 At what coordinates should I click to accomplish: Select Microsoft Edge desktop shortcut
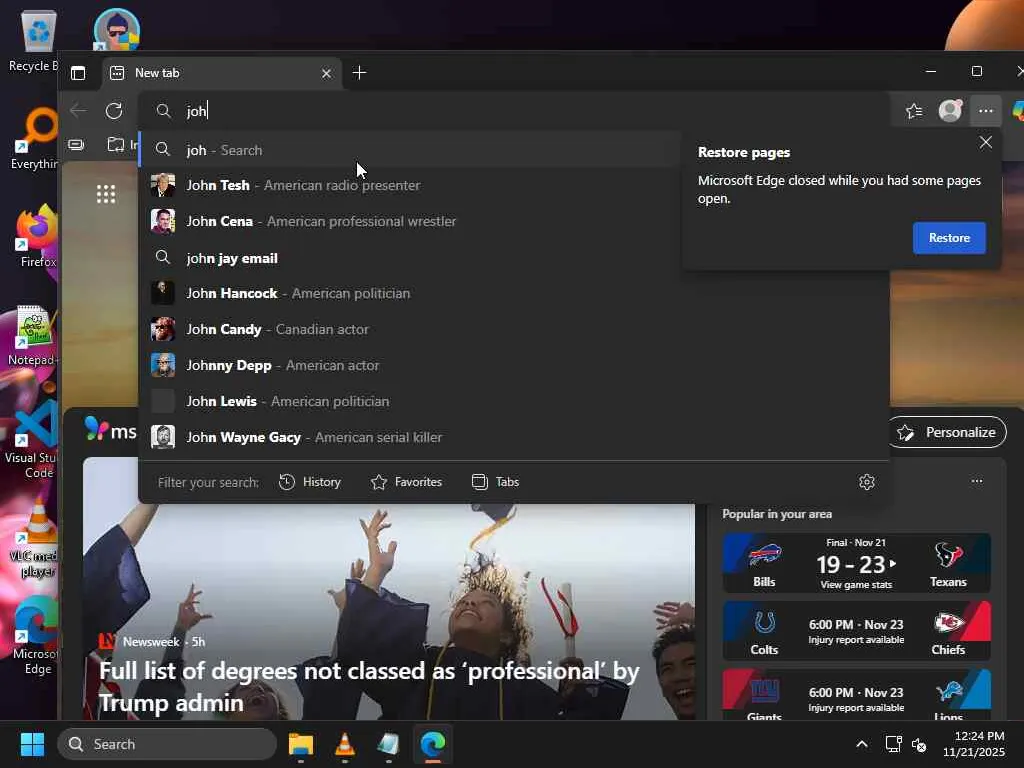[x=35, y=636]
